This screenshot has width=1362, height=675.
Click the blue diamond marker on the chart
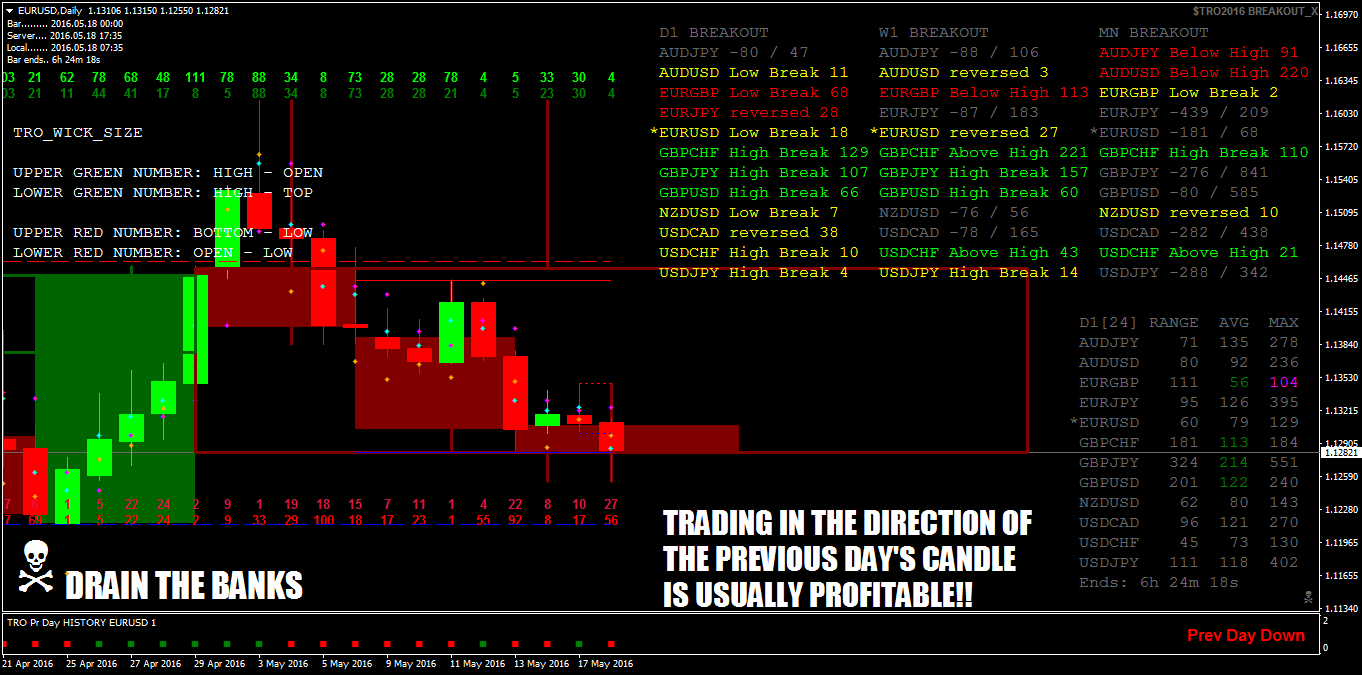point(610,448)
